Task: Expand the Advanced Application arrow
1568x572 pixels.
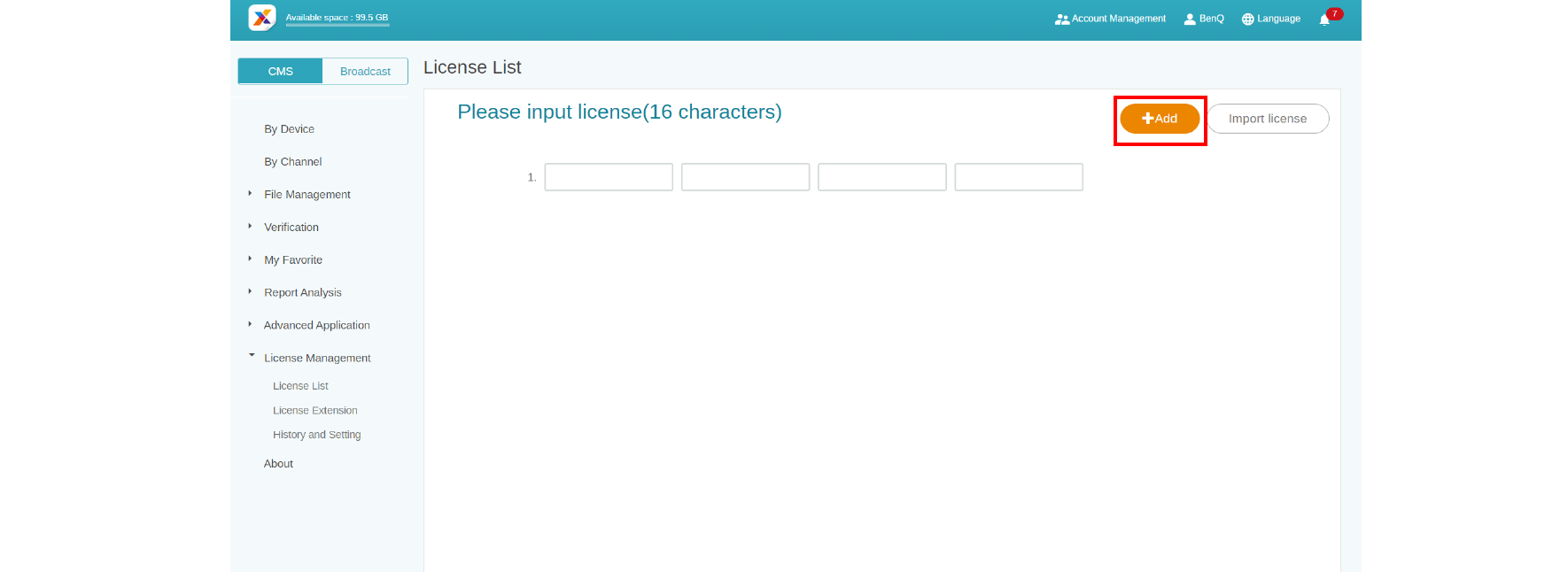Action: click(251, 324)
